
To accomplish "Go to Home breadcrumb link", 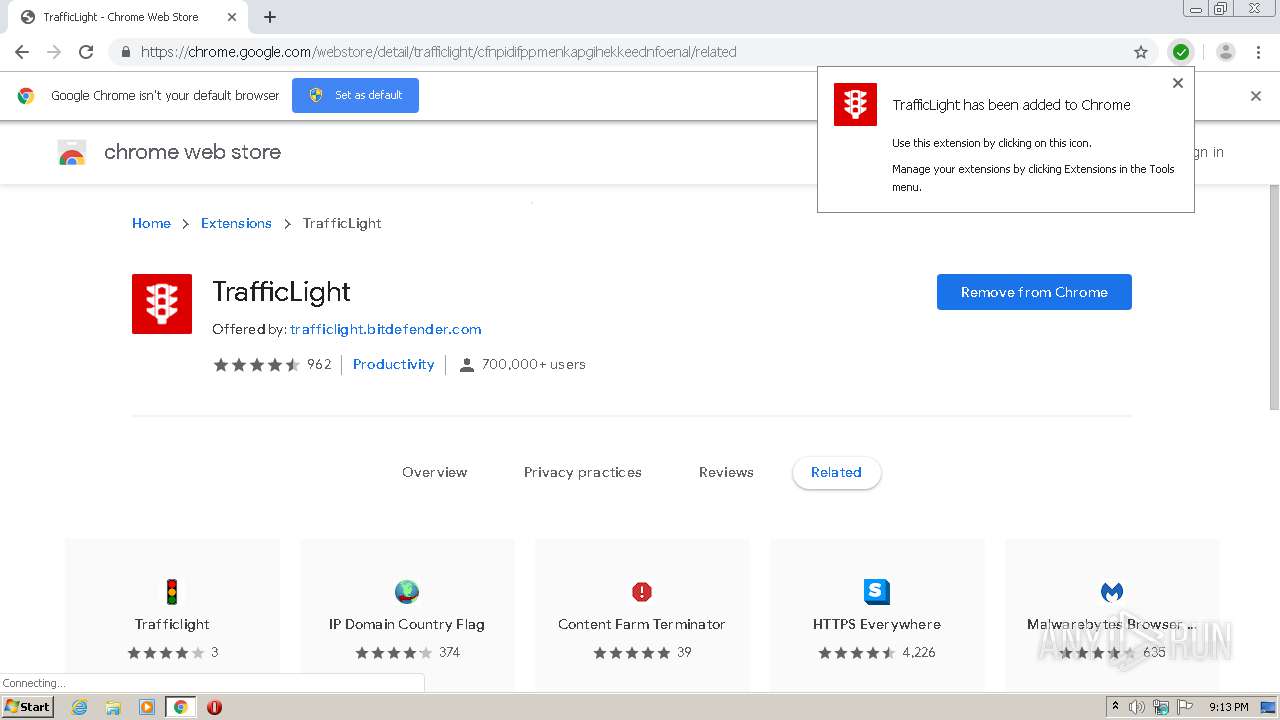I will tap(151, 223).
